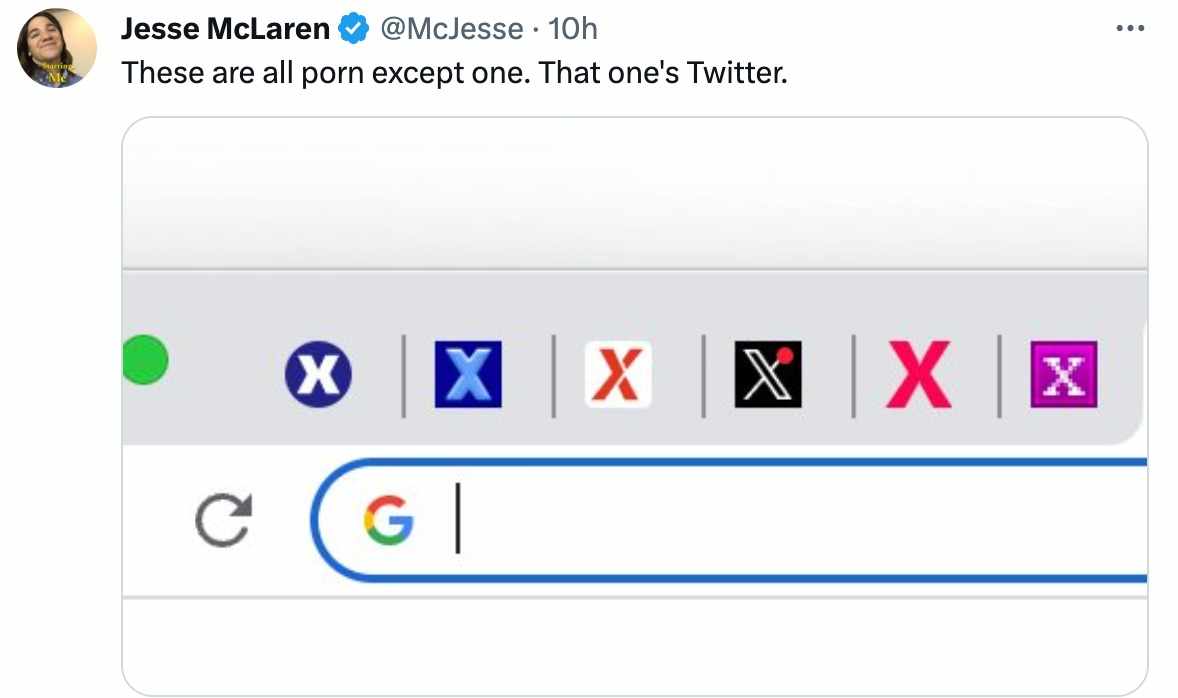Select the orange-red X on white tab
Screen dimensions: 1178x698
[x=617, y=374]
